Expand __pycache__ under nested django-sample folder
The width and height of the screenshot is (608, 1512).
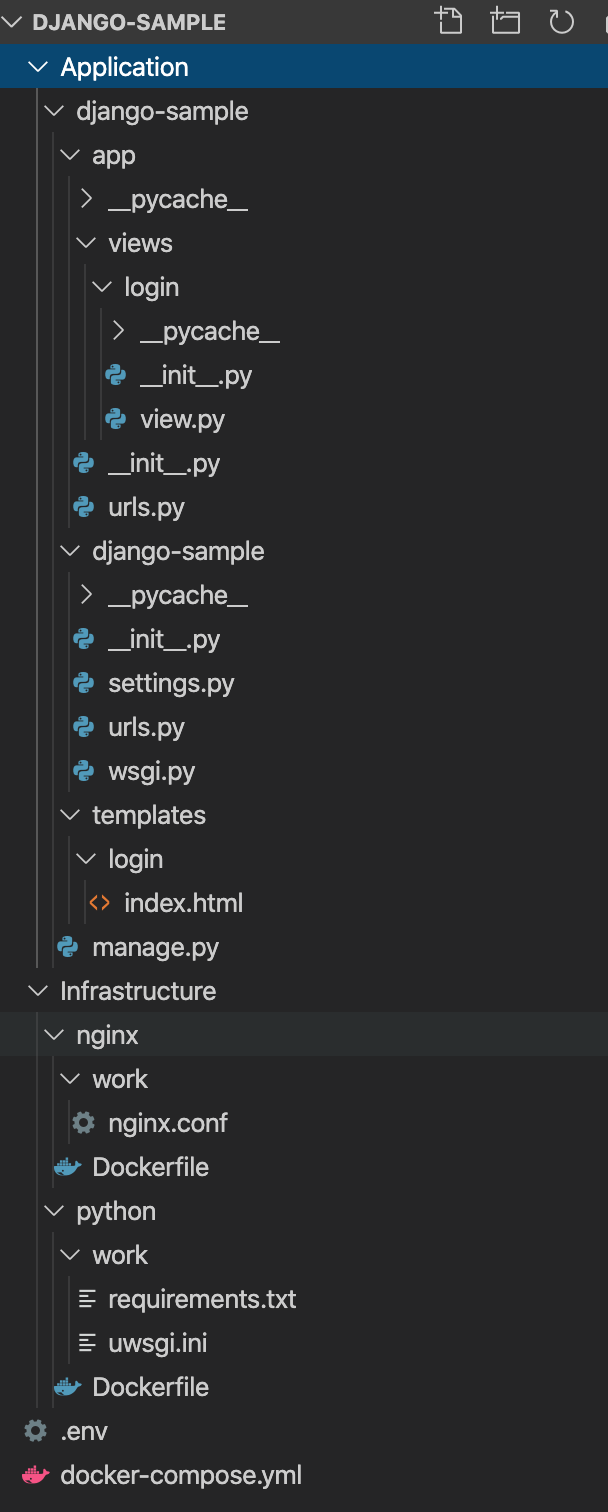point(87,595)
